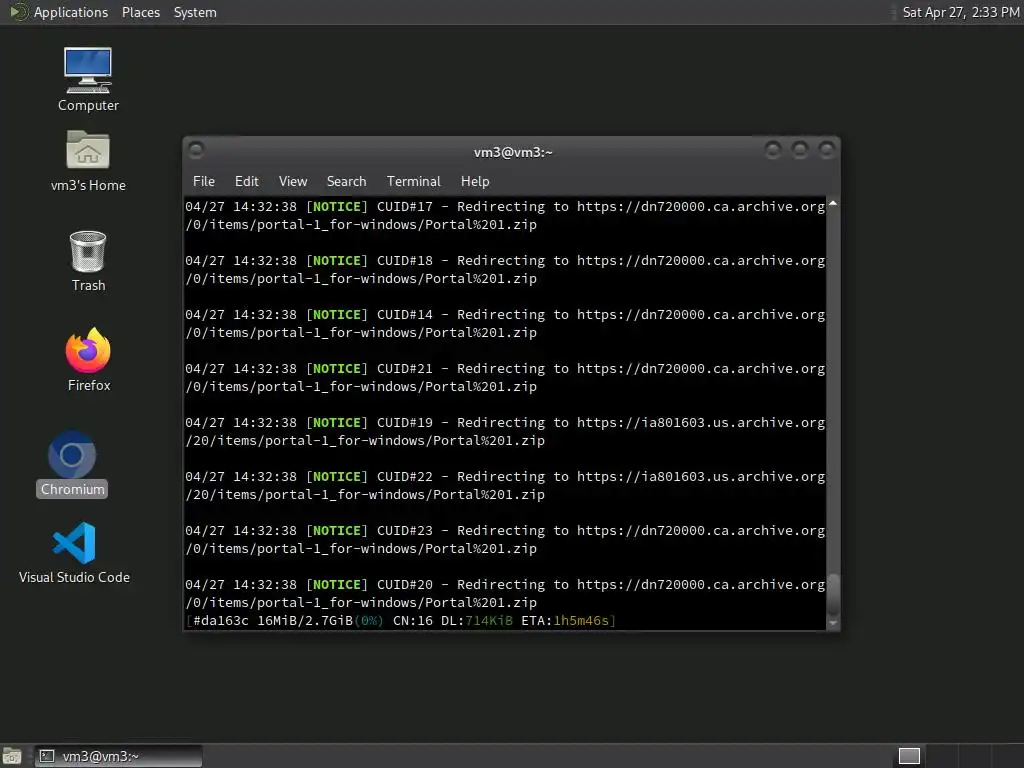Open the terminal Help menu

(x=475, y=181)
